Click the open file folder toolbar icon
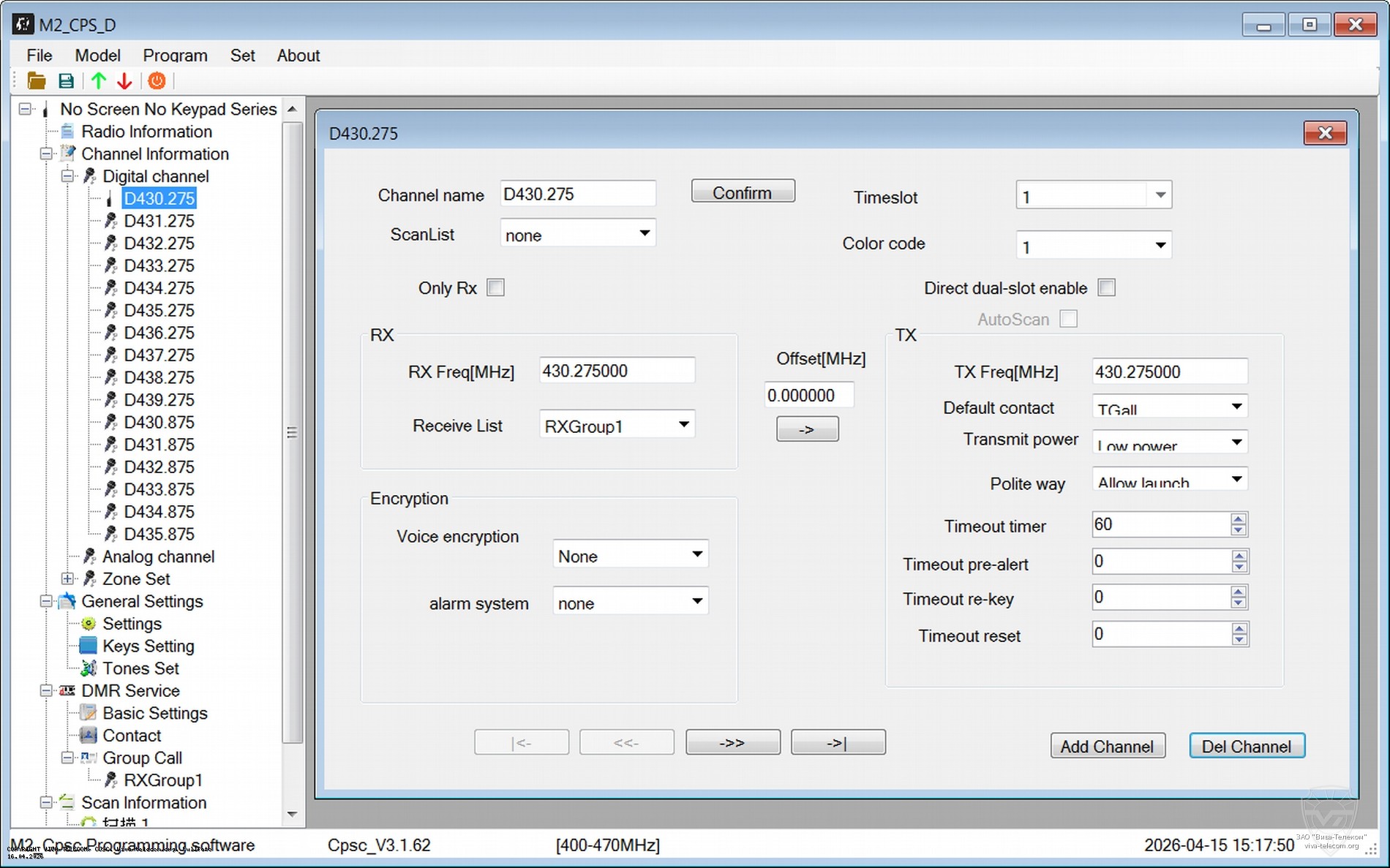 click(x=36, y=80)
